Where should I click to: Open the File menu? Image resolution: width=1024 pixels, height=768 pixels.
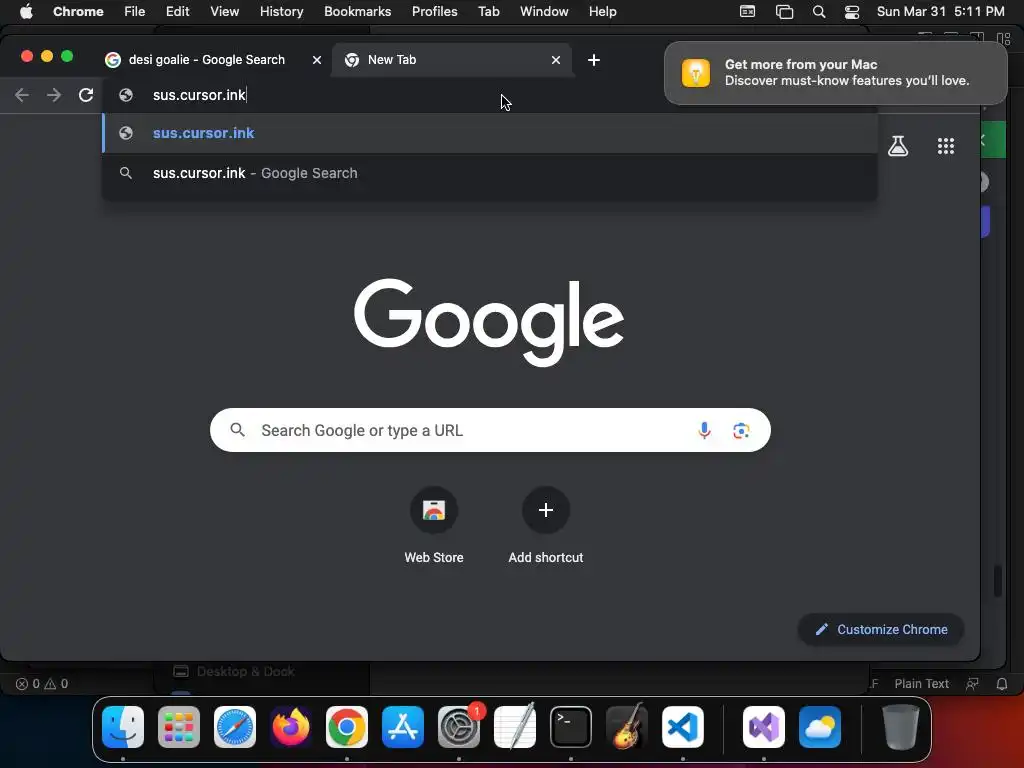[135, 12]
